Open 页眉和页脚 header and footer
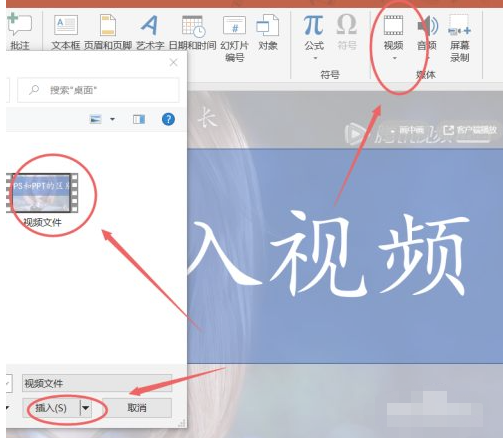The image size is (503, 438). pyautogui.click(x=108, y=32)
